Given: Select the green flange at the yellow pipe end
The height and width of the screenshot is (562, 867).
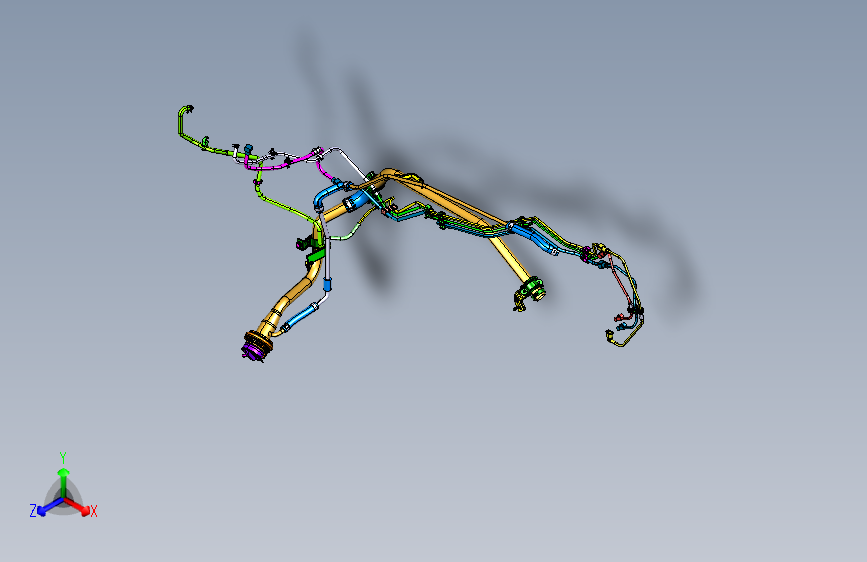Looking at the screenshot, I should pos(534,289).
